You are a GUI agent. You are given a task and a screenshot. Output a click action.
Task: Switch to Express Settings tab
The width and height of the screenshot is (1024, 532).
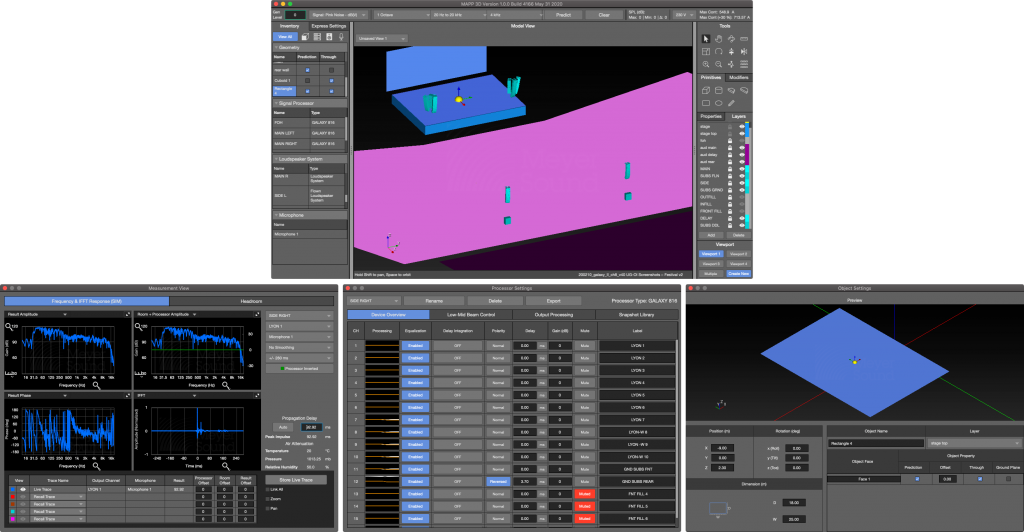tap(328, 26)
